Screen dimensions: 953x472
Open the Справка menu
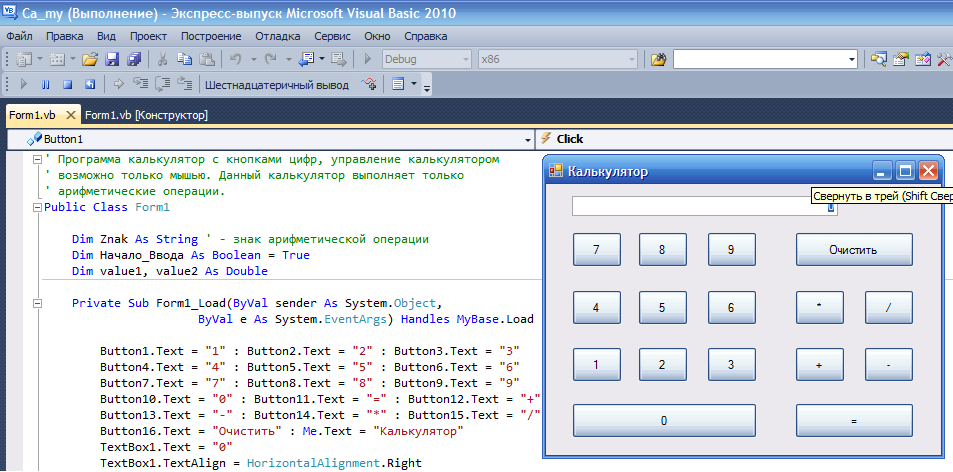tap(426, 36)
